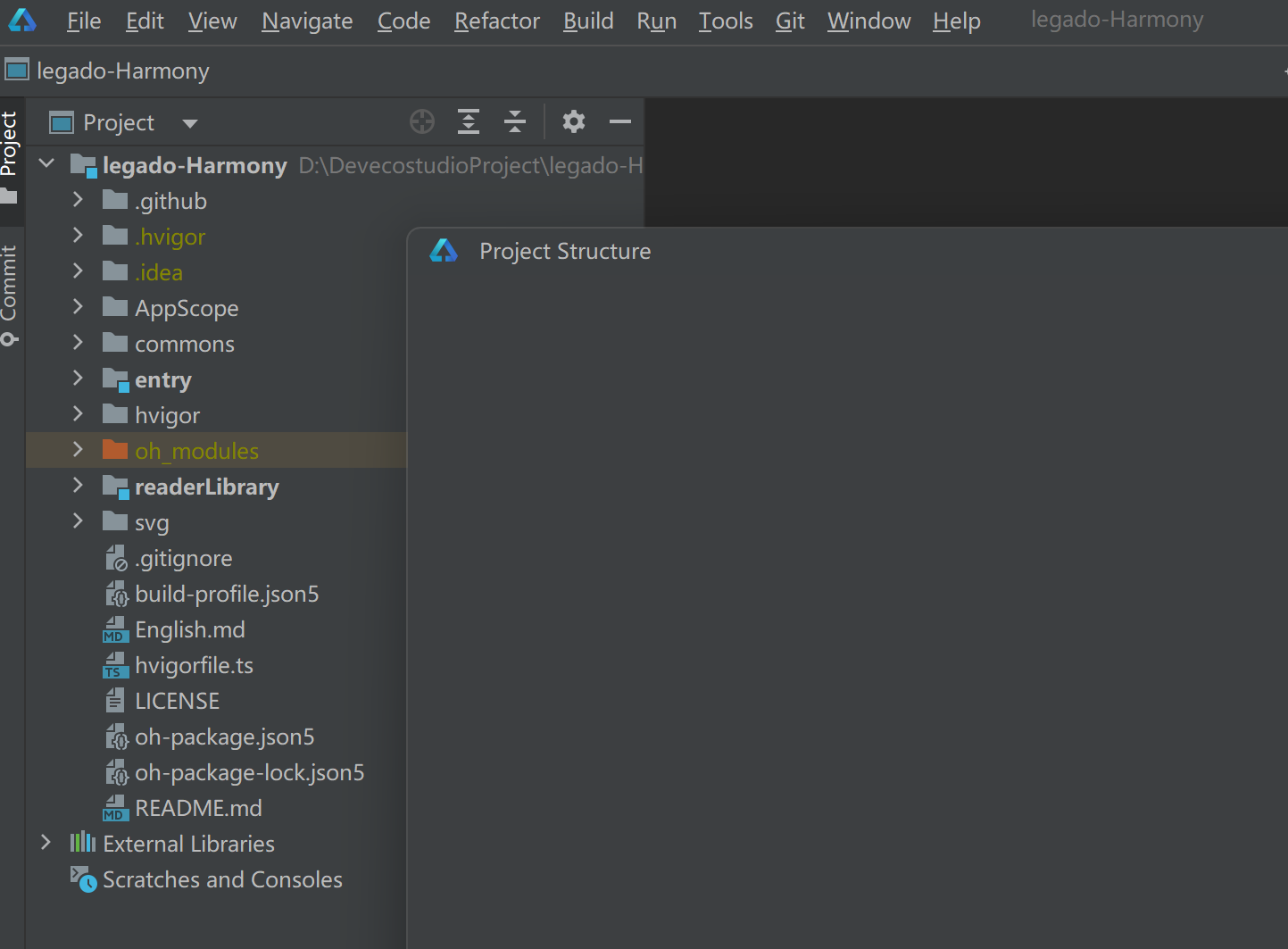Select the build-profile.json5 file icon

coord(116,595)
